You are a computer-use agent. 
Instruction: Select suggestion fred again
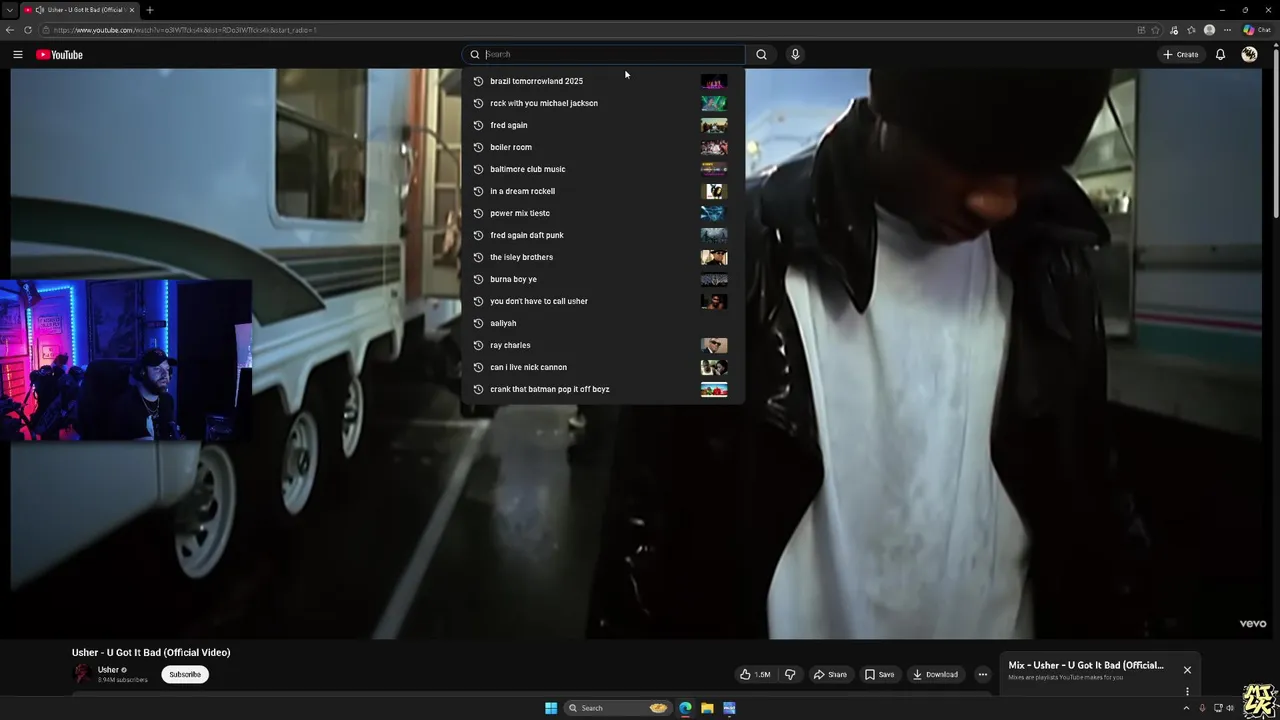pyautogui.click(x=603, y=125)
